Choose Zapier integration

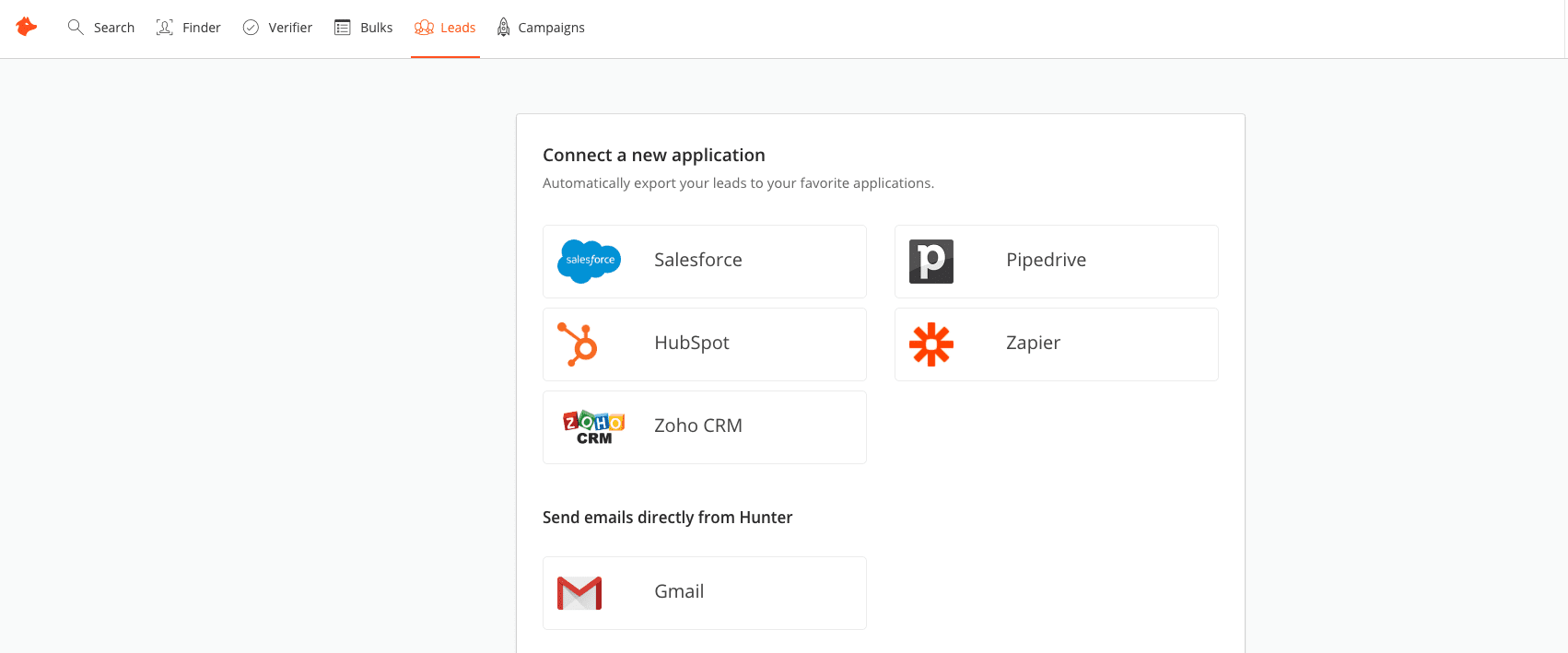(1057, 344)
